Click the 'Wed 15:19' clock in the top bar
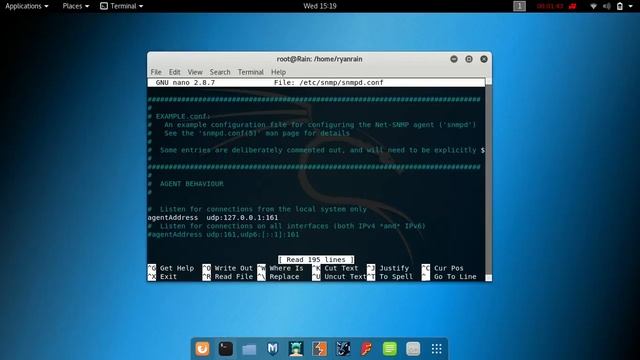This screenshot has height=360, width=640. (320, 6)
